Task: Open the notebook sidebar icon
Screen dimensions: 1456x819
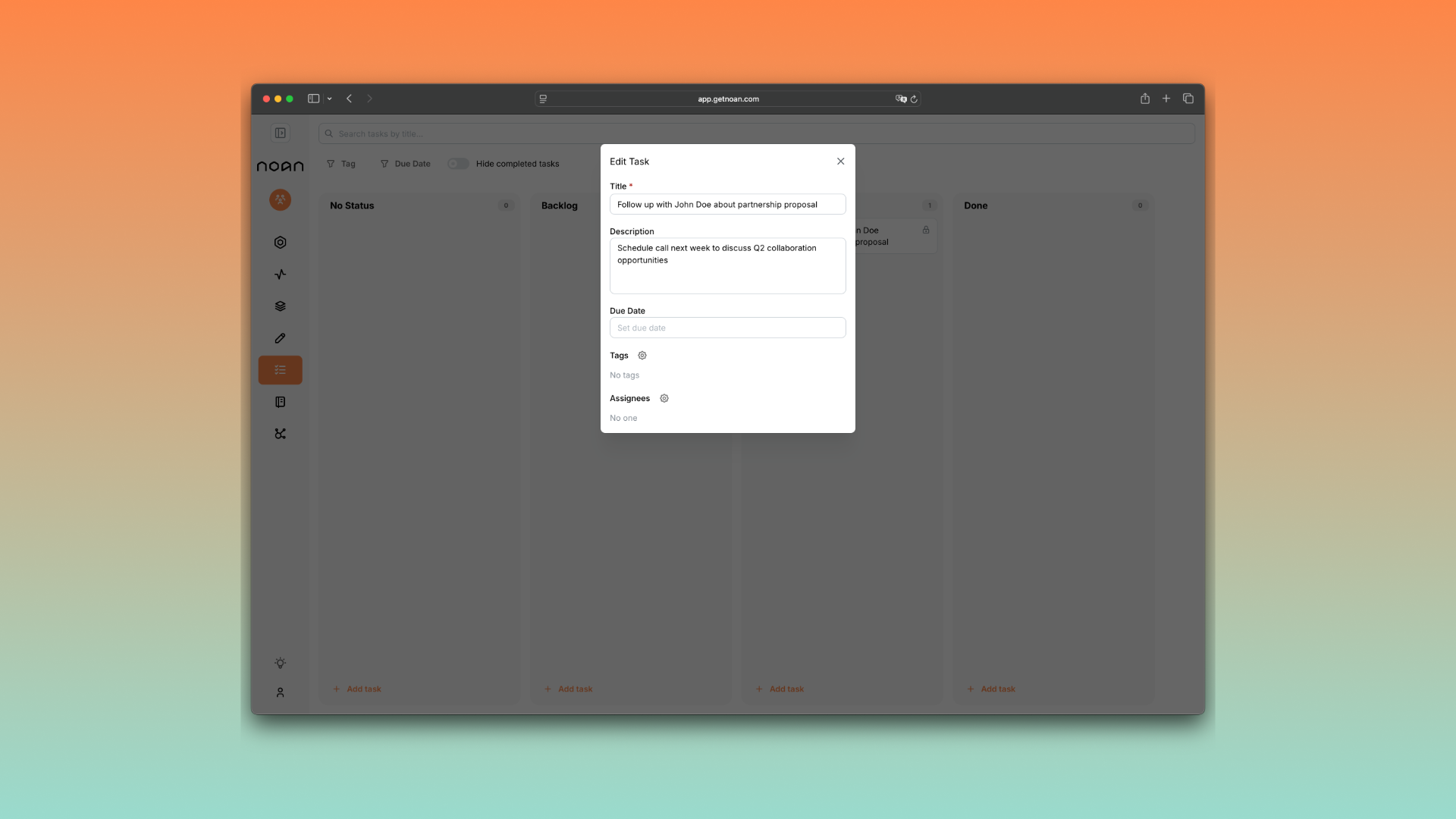Action: point(280,402)
